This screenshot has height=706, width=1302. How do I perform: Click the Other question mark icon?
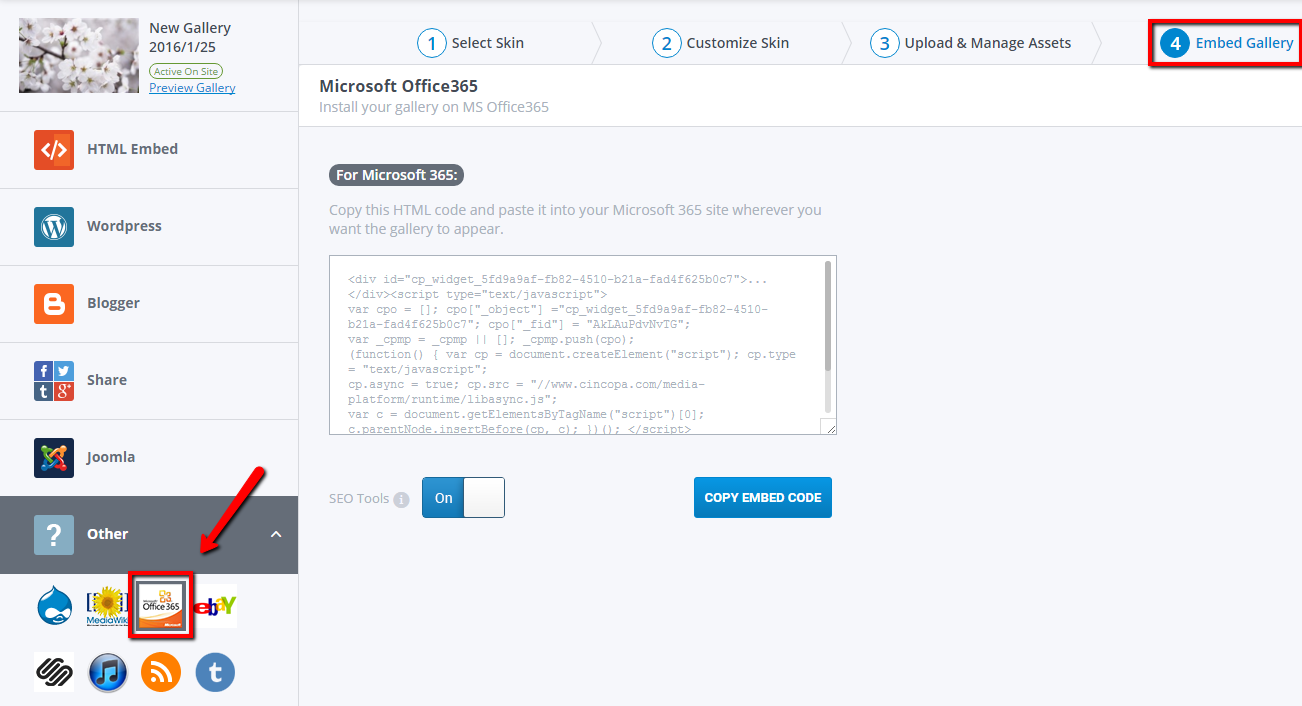pos(54,535)
